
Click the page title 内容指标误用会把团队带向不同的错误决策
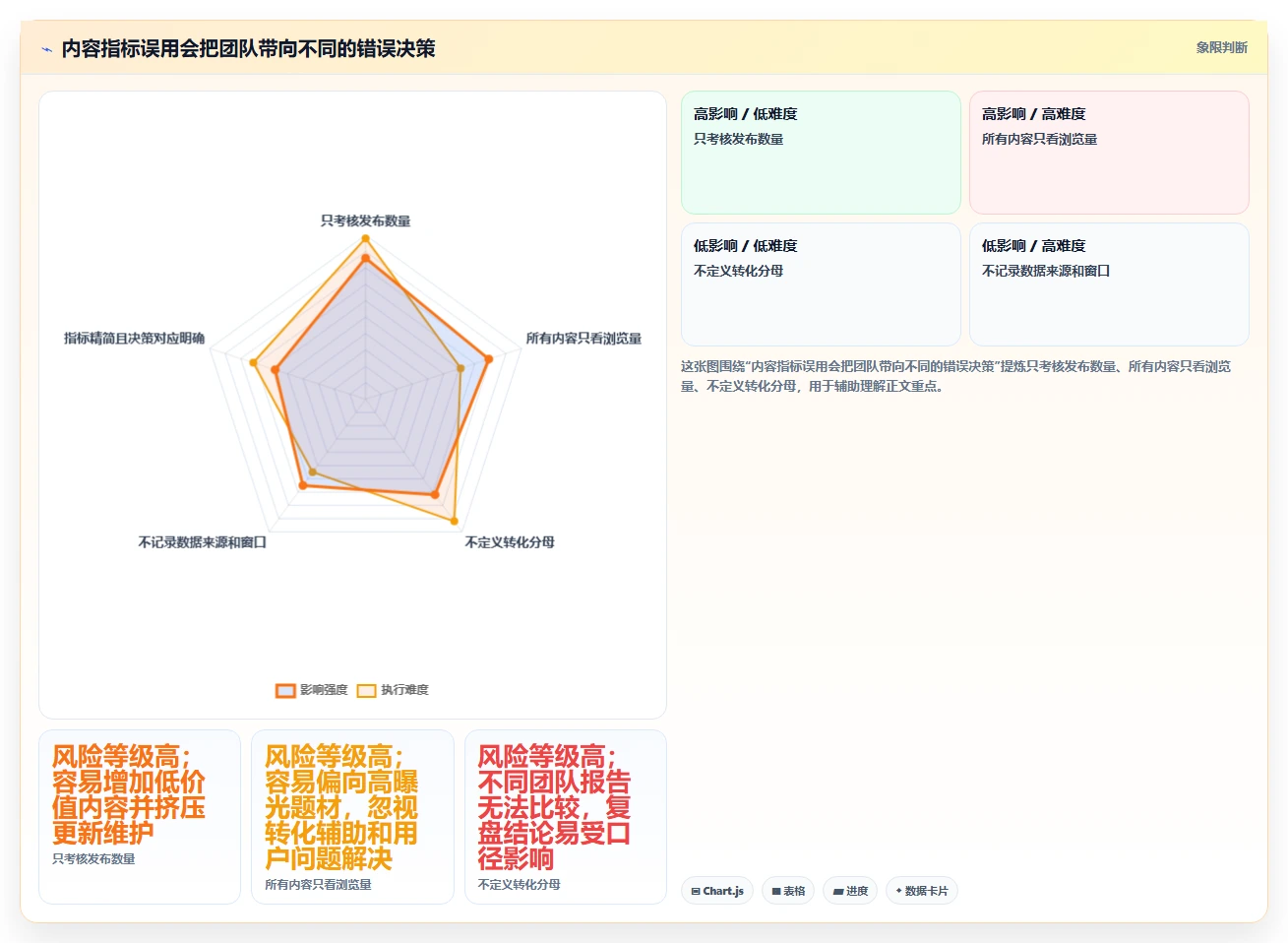click(248, 49)
